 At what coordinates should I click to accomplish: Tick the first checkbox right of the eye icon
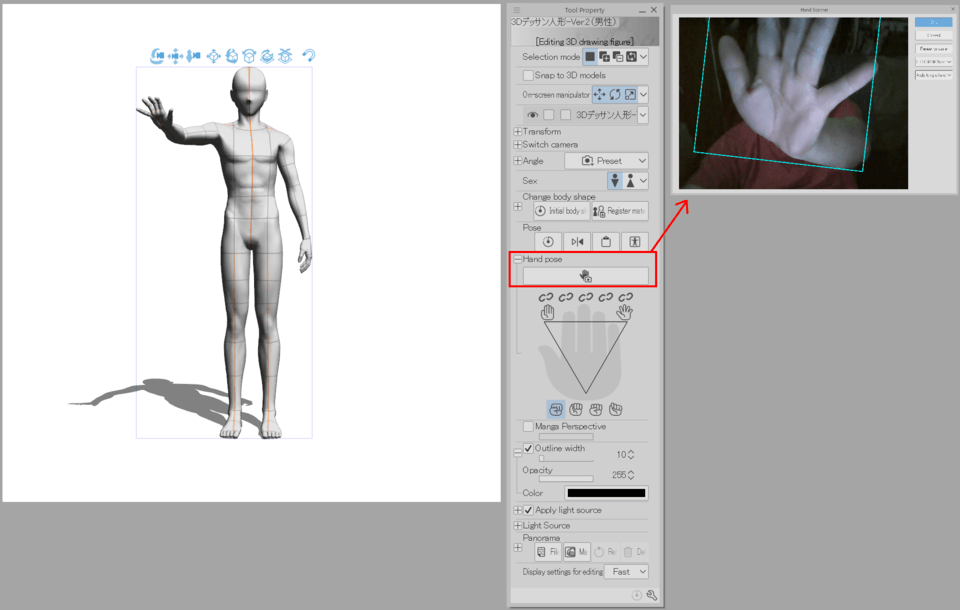pos(549,115)
